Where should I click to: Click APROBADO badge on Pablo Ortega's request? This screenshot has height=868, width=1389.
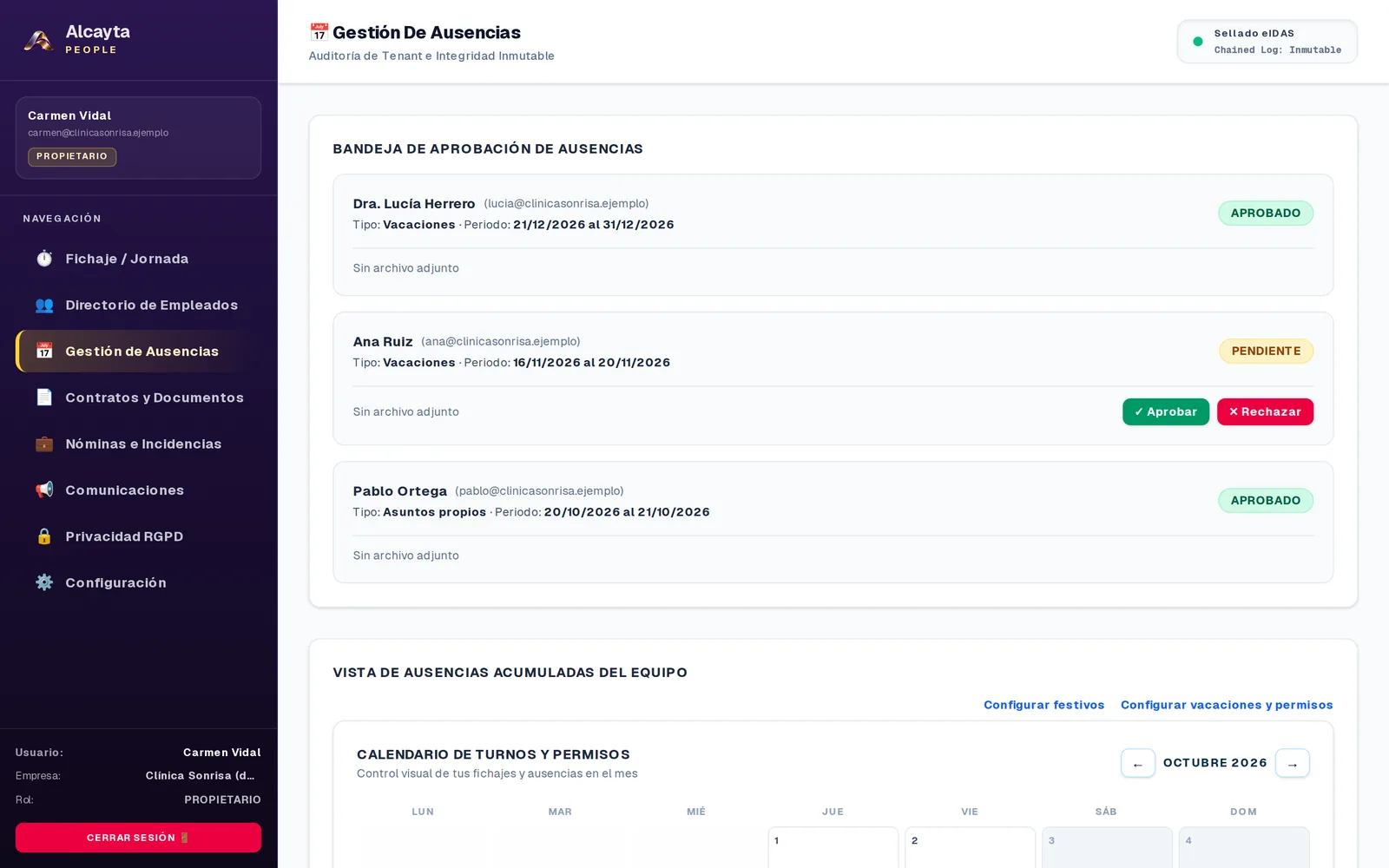point(1266,500)
